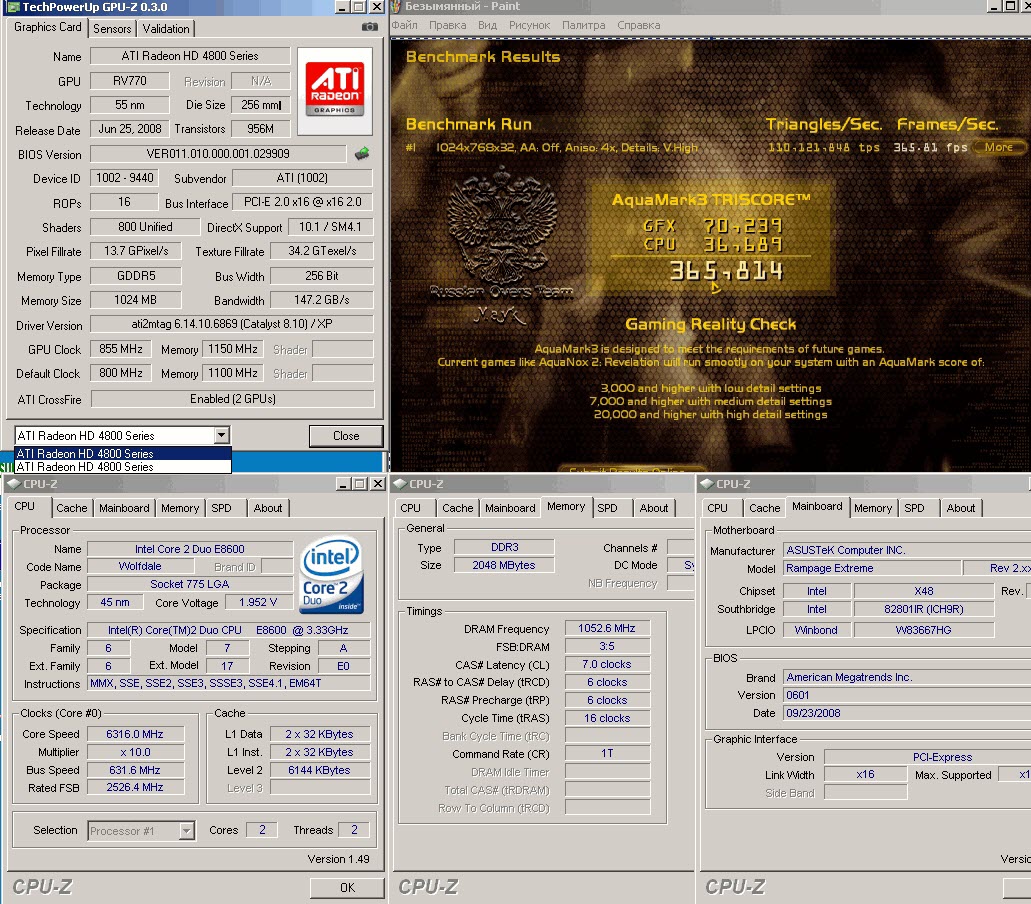The image size is (1031, 904).
Task: Click the Command Rate 1T value
Action: (607, 753)
